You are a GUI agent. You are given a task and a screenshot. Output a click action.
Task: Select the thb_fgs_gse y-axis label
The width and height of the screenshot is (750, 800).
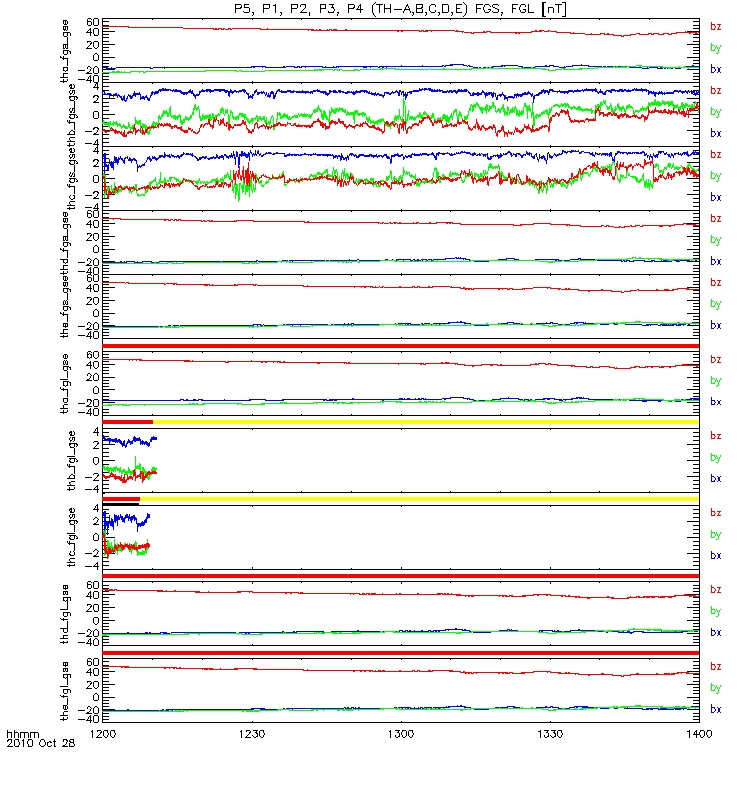click(x=71, y=115)
